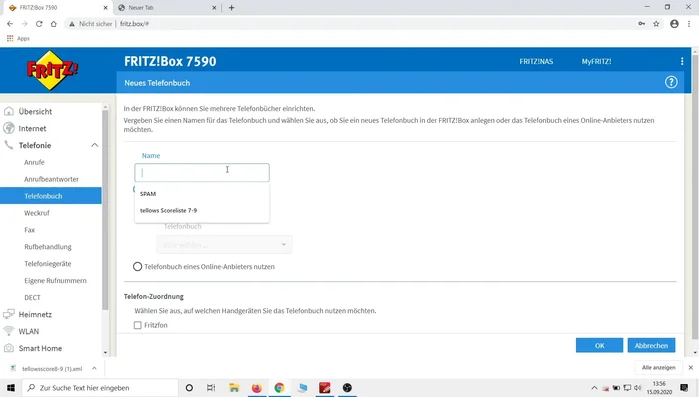Go forward in browser
This screenshot has width=699, height=397.
pyautogui.click(x=25, y=24)
